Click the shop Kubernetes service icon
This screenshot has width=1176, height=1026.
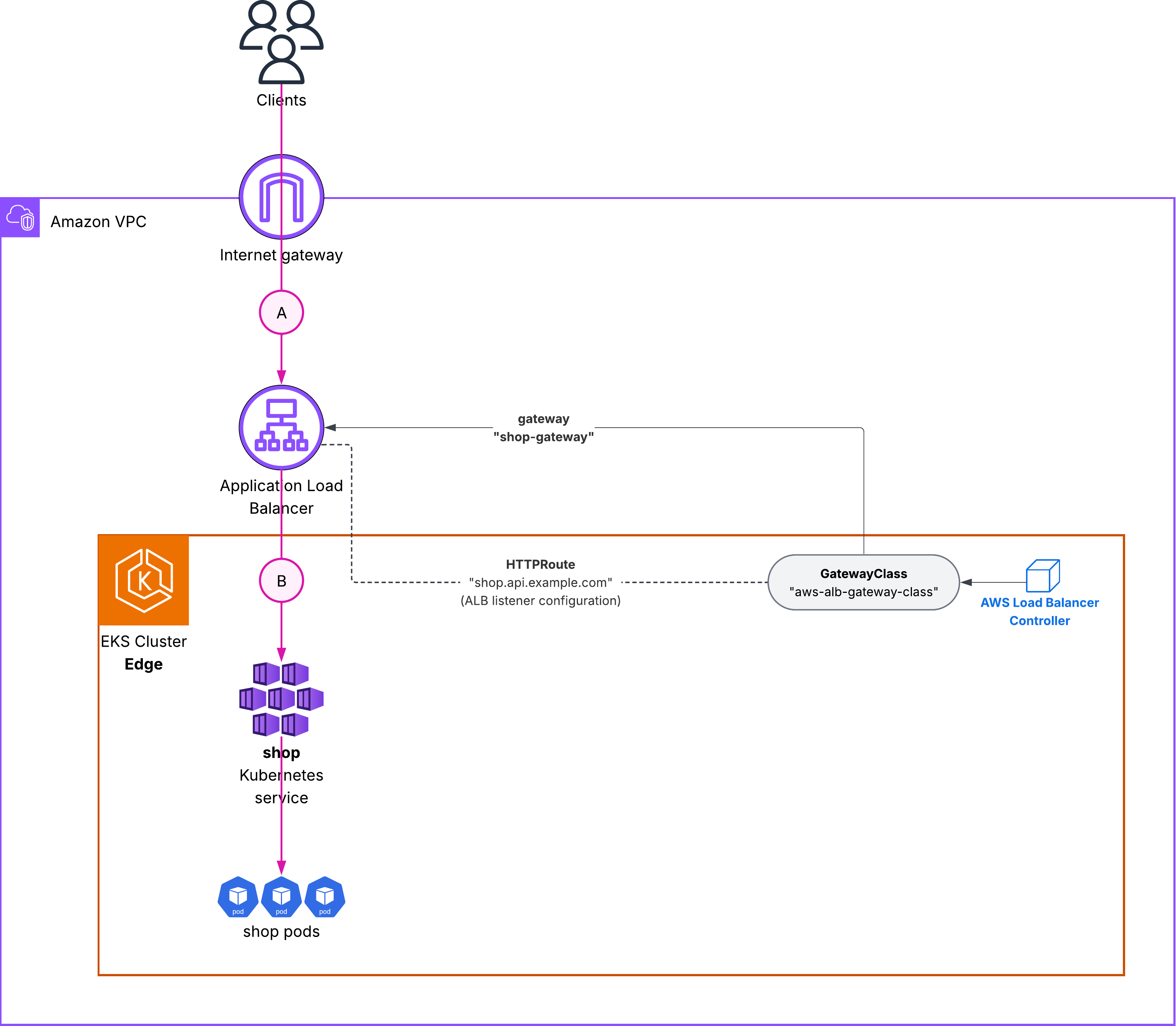coord(281,699)
